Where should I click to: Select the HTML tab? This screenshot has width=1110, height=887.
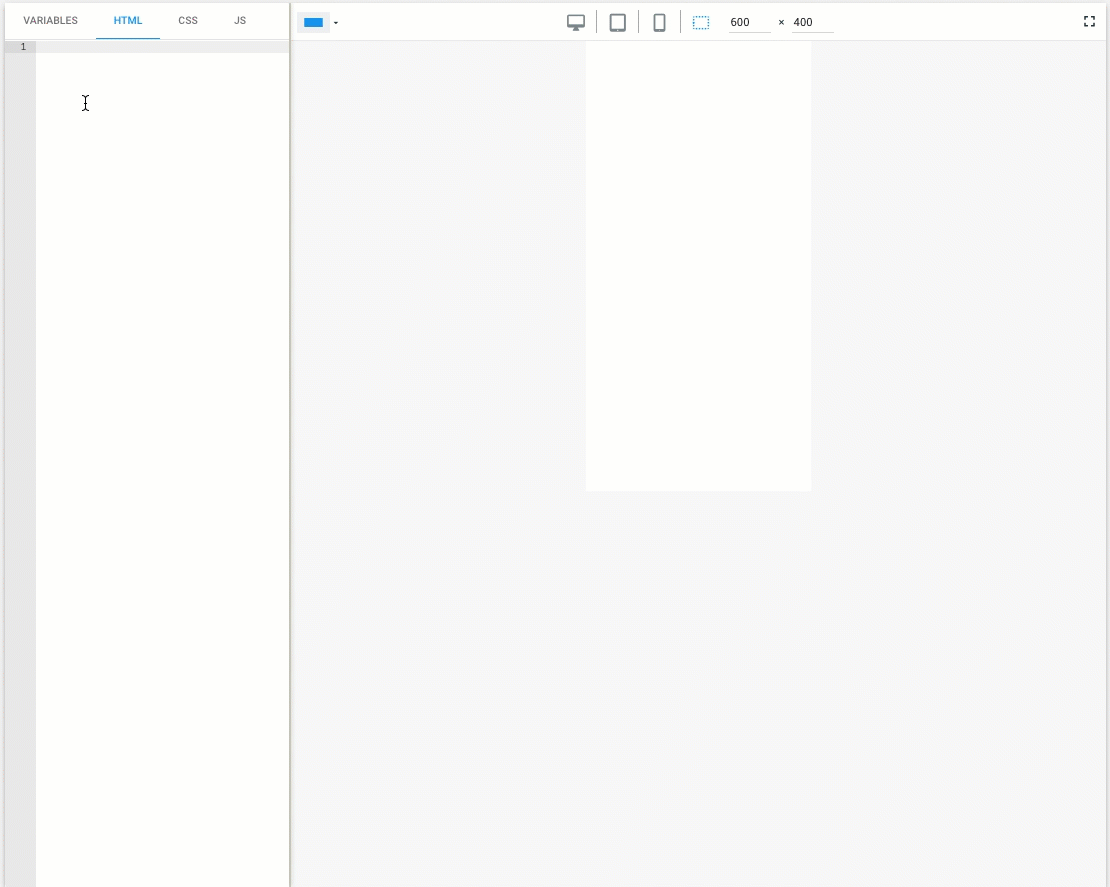coord(128,21)
